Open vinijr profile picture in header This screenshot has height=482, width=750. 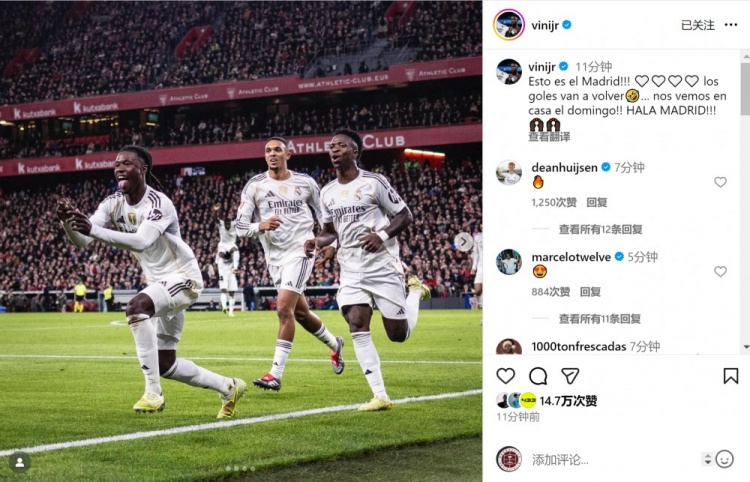tap(509, 25)
